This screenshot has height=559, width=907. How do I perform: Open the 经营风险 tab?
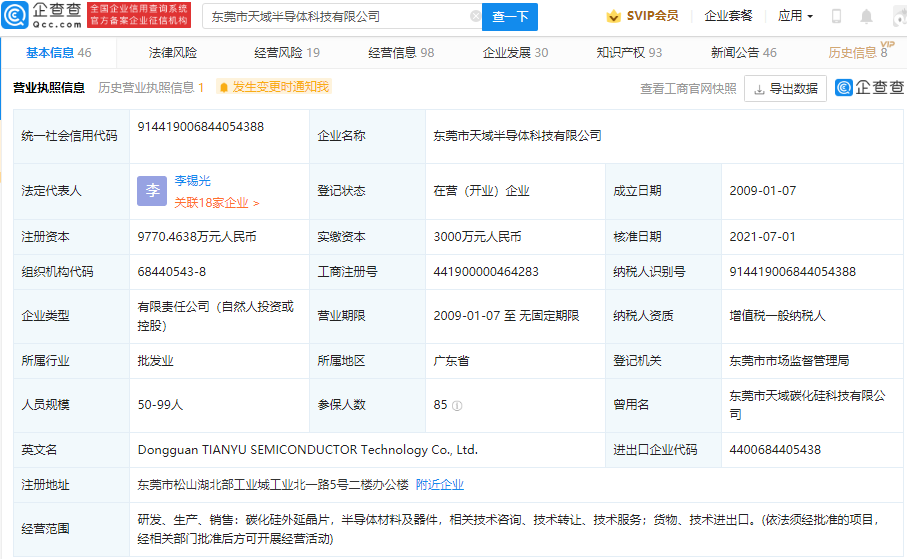(287, 53)
